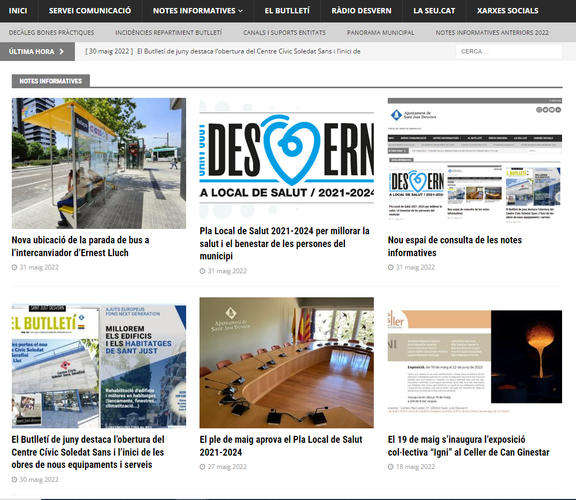Screen dimensions: 576x500
Task: Read article Pla Local de Salut 2021-2024 per millorar
Action: coord(285,243)
